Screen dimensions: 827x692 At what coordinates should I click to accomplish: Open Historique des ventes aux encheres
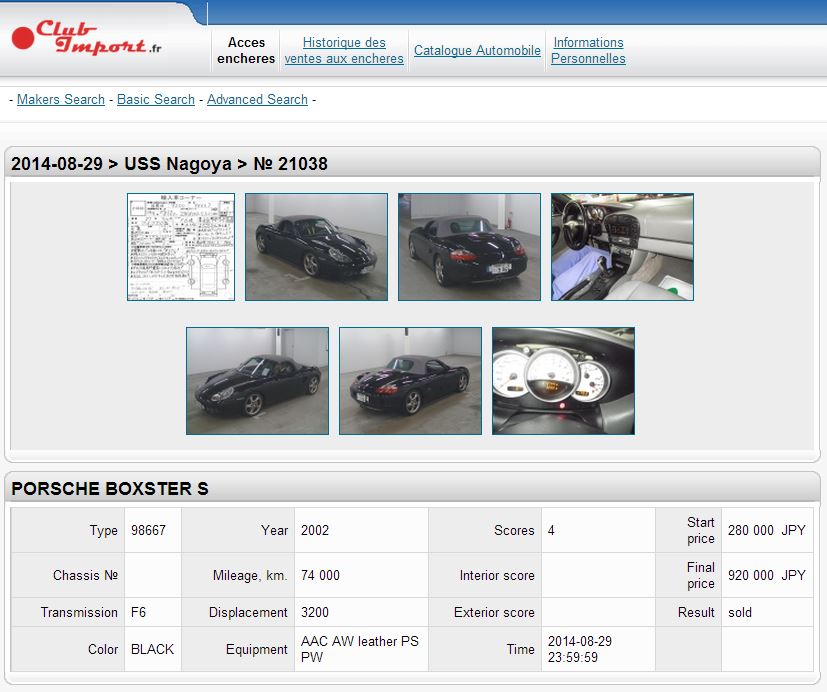pos(344,50)
